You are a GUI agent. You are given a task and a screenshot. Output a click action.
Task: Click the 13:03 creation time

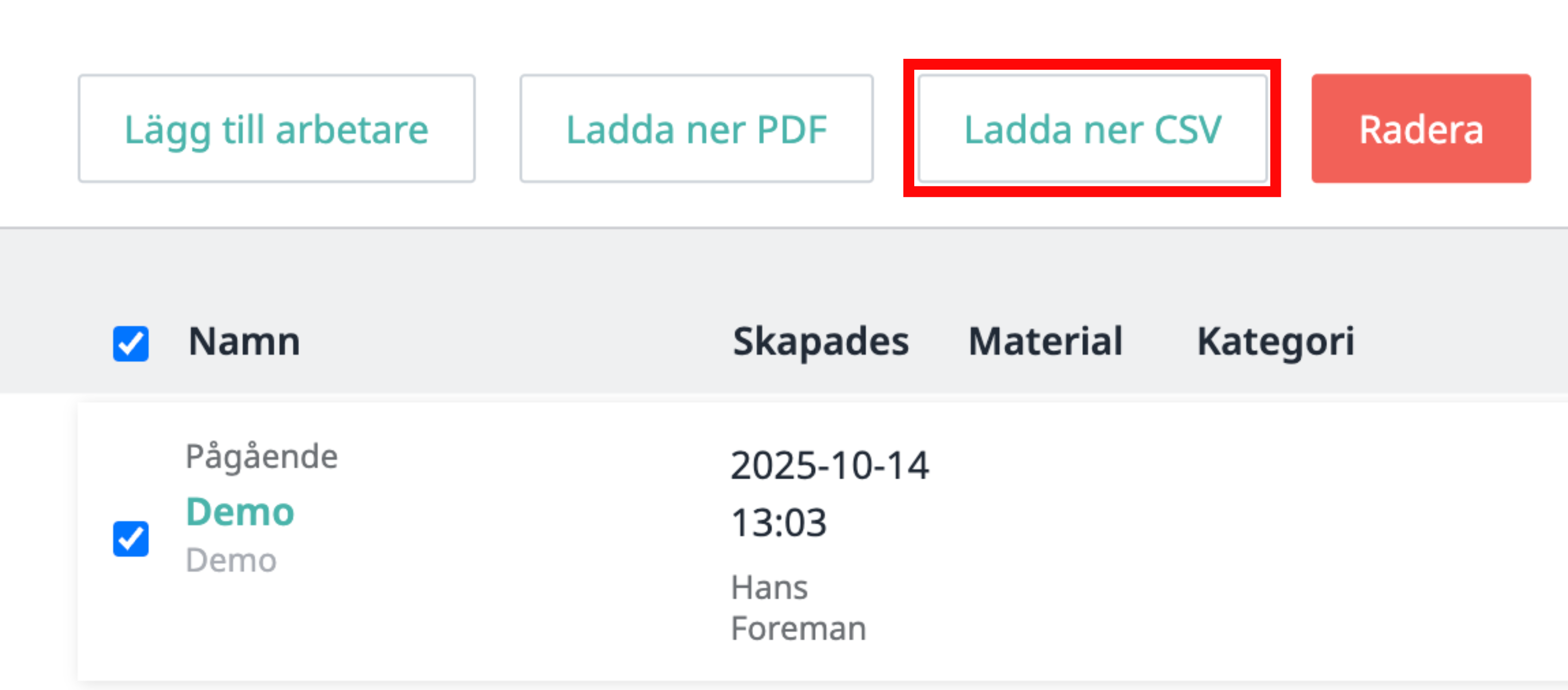pyautogui.click(x=779, y=522)
